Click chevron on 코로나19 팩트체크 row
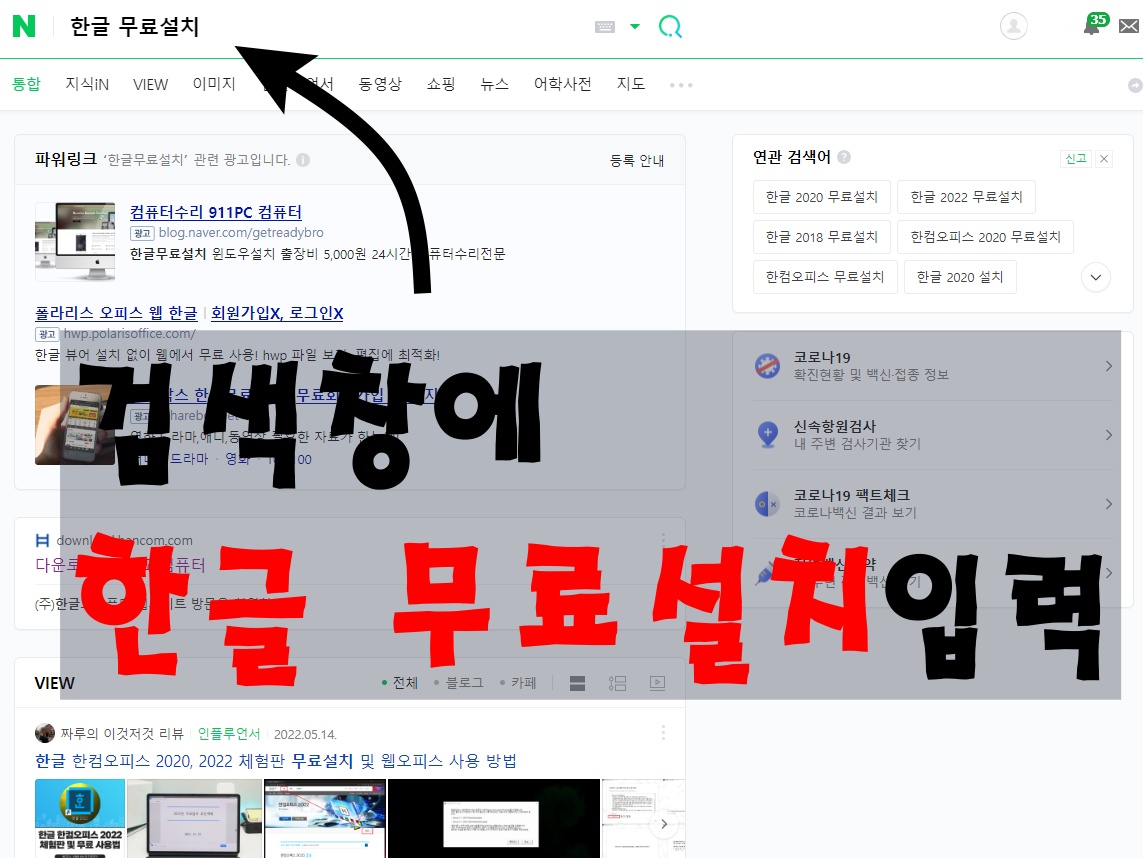The image size is (1143, 858). [1108, 504]
